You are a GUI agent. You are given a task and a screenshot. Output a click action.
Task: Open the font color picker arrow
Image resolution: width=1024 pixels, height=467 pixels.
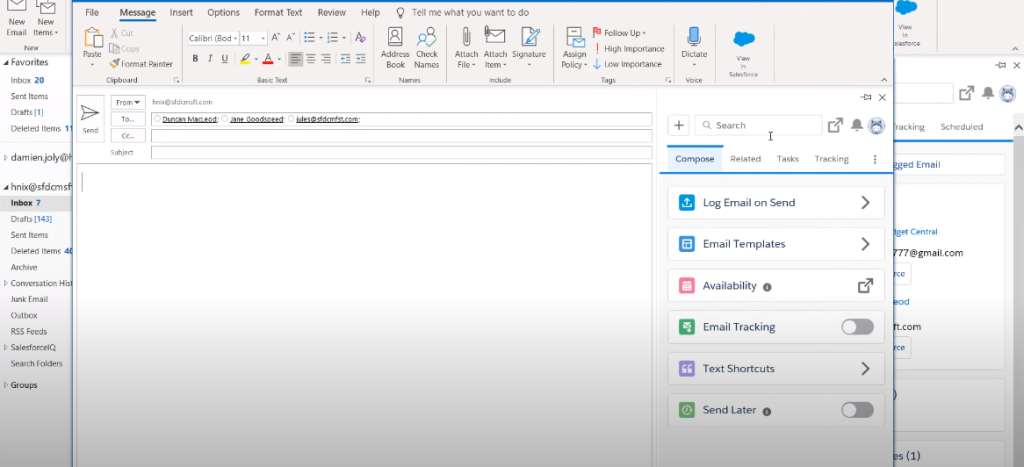click(279, 59)
